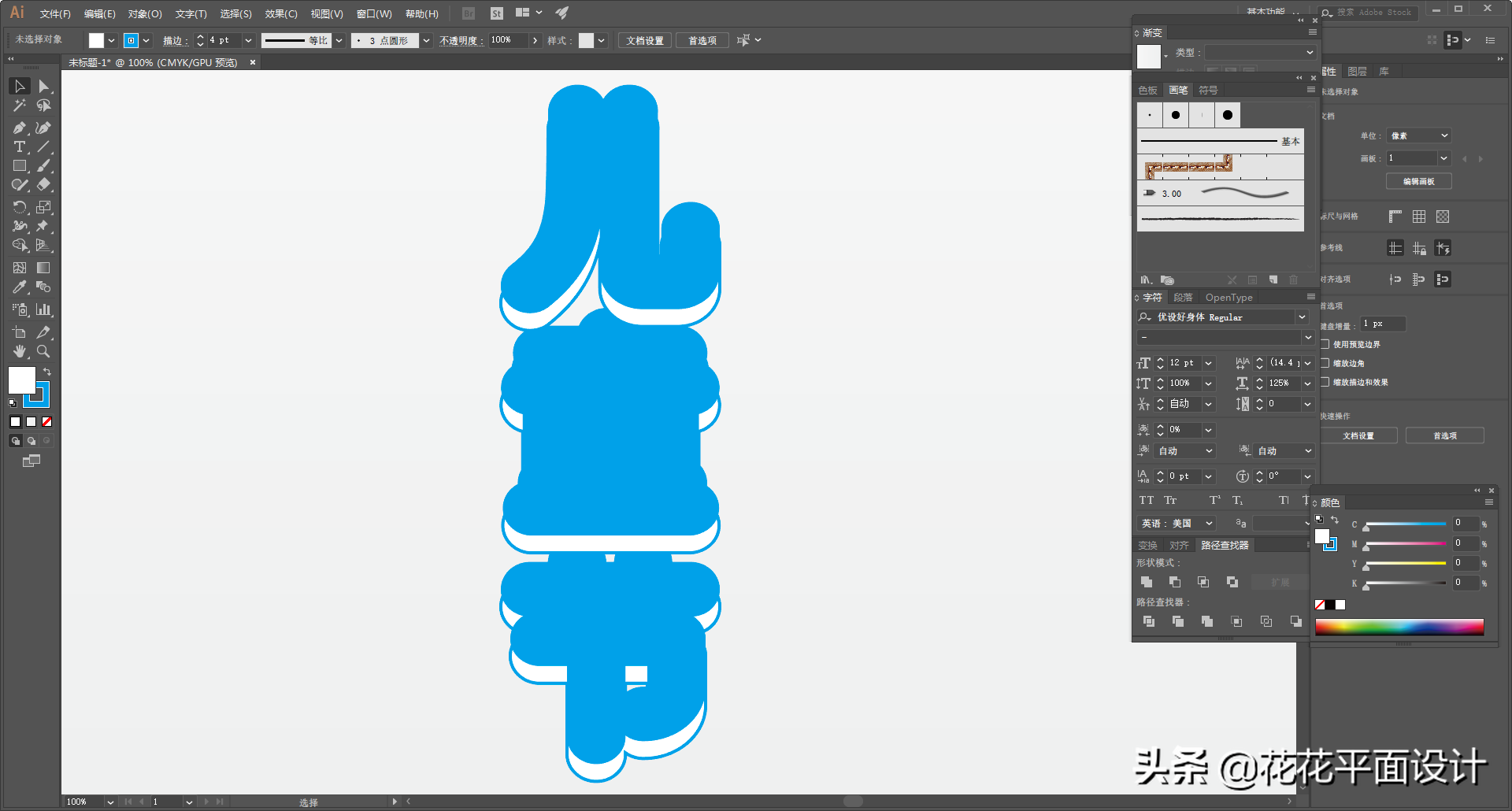1512x811 pixels.
Task: Click the 编辑画板 (Edit Artboards) button
Action: (1418, 181)
